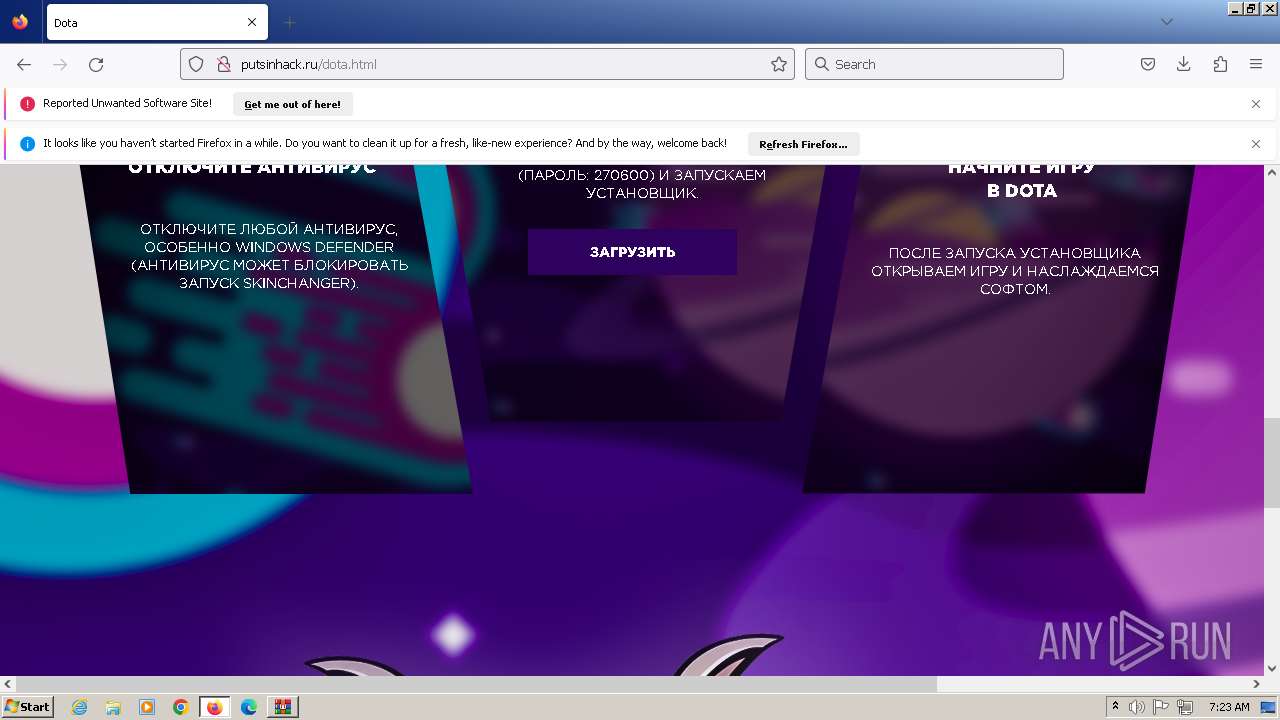The image size is (1280, 720).
Task: Dismiss the Refresh Firefox notification bar
Action: pos(1256,144)
